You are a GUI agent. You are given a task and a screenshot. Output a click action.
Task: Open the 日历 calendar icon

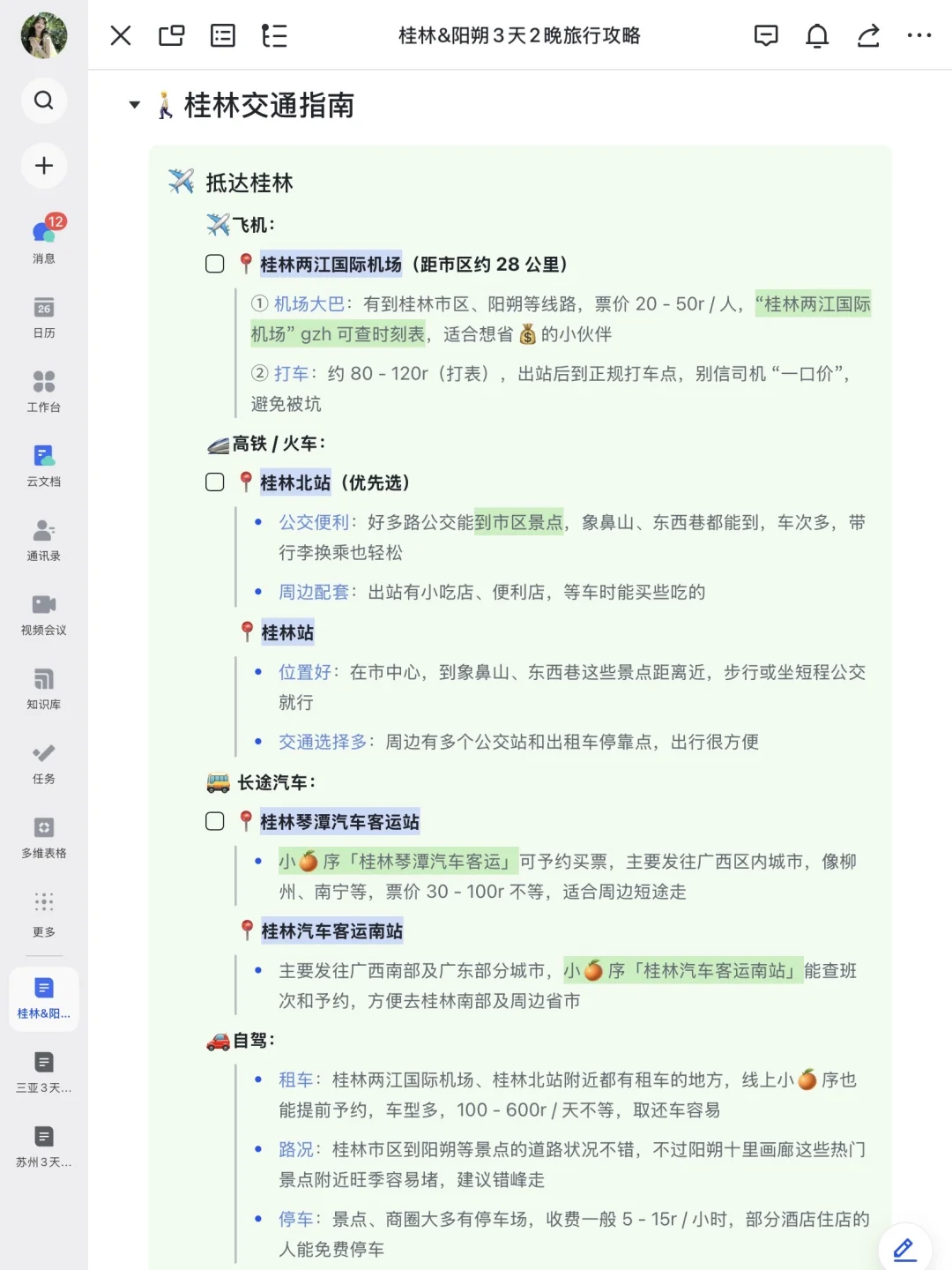point(44,314)
